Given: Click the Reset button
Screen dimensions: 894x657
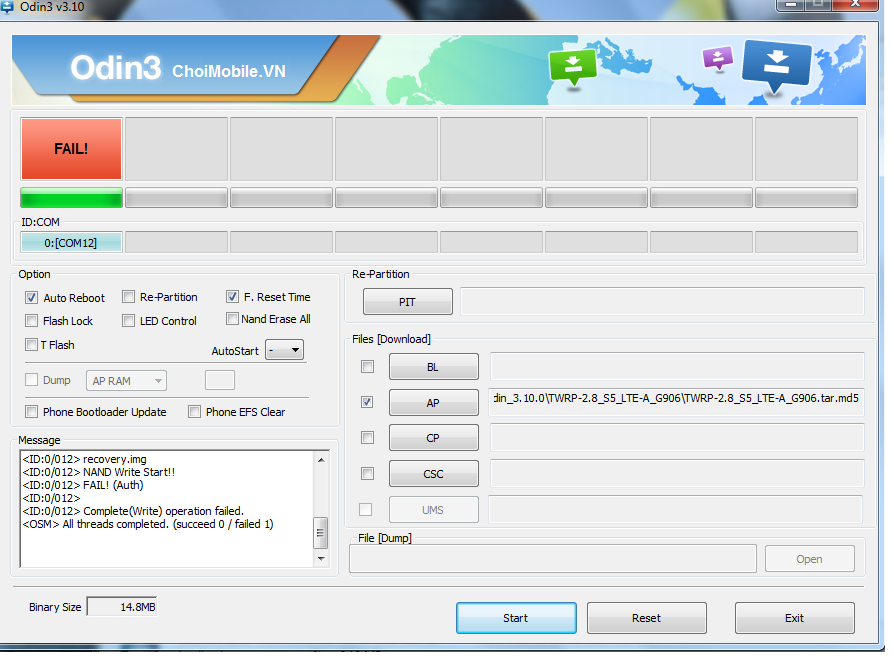Looking at the screenshot, I should click(647, 618).
